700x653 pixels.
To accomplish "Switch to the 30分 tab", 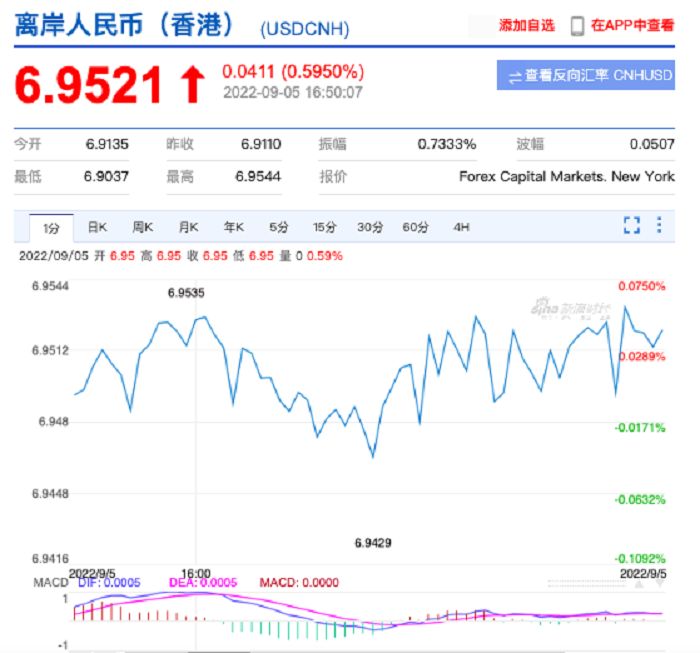I will click(x=370, y=227).
